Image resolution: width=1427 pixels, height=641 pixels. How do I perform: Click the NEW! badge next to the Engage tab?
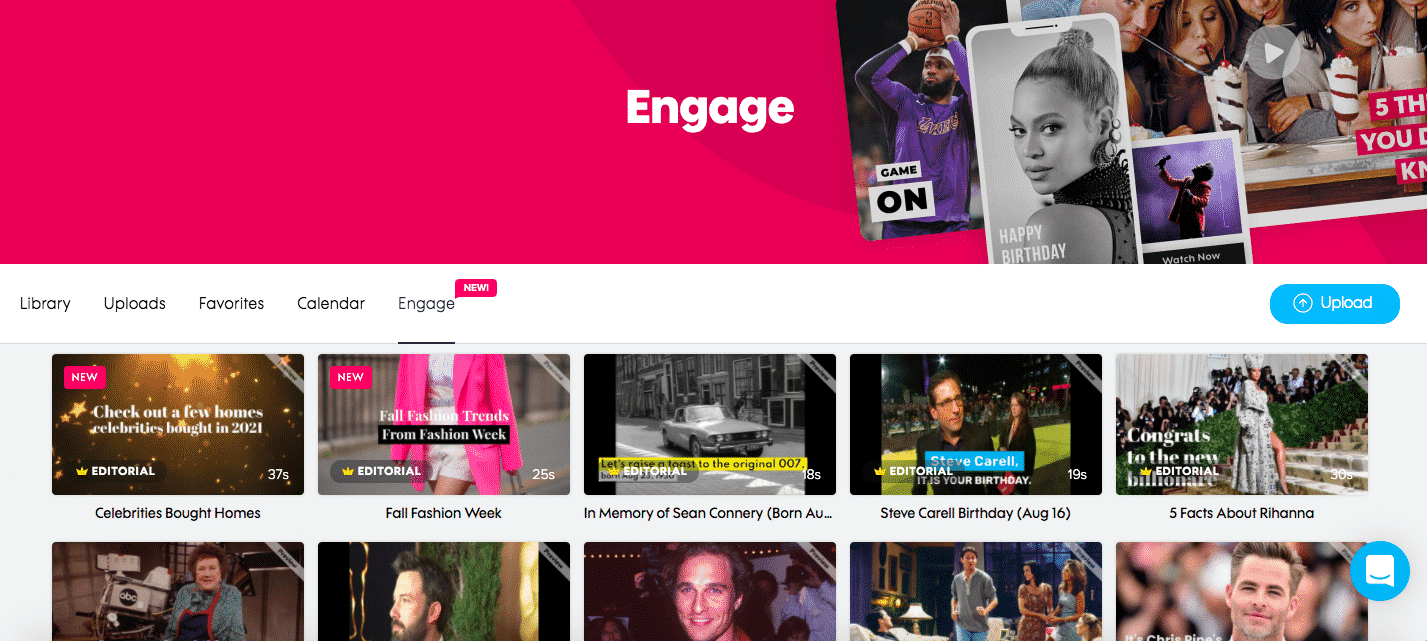pos(476,288)
